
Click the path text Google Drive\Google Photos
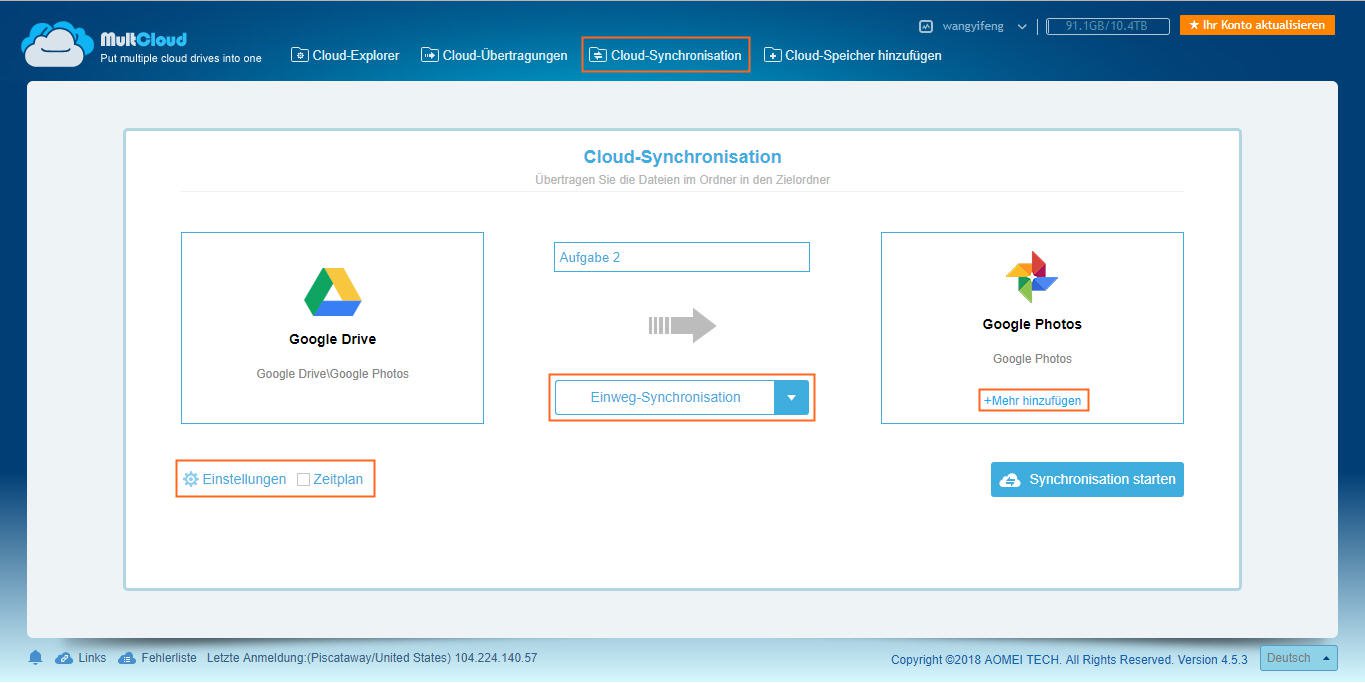click(x=333, y=374)
